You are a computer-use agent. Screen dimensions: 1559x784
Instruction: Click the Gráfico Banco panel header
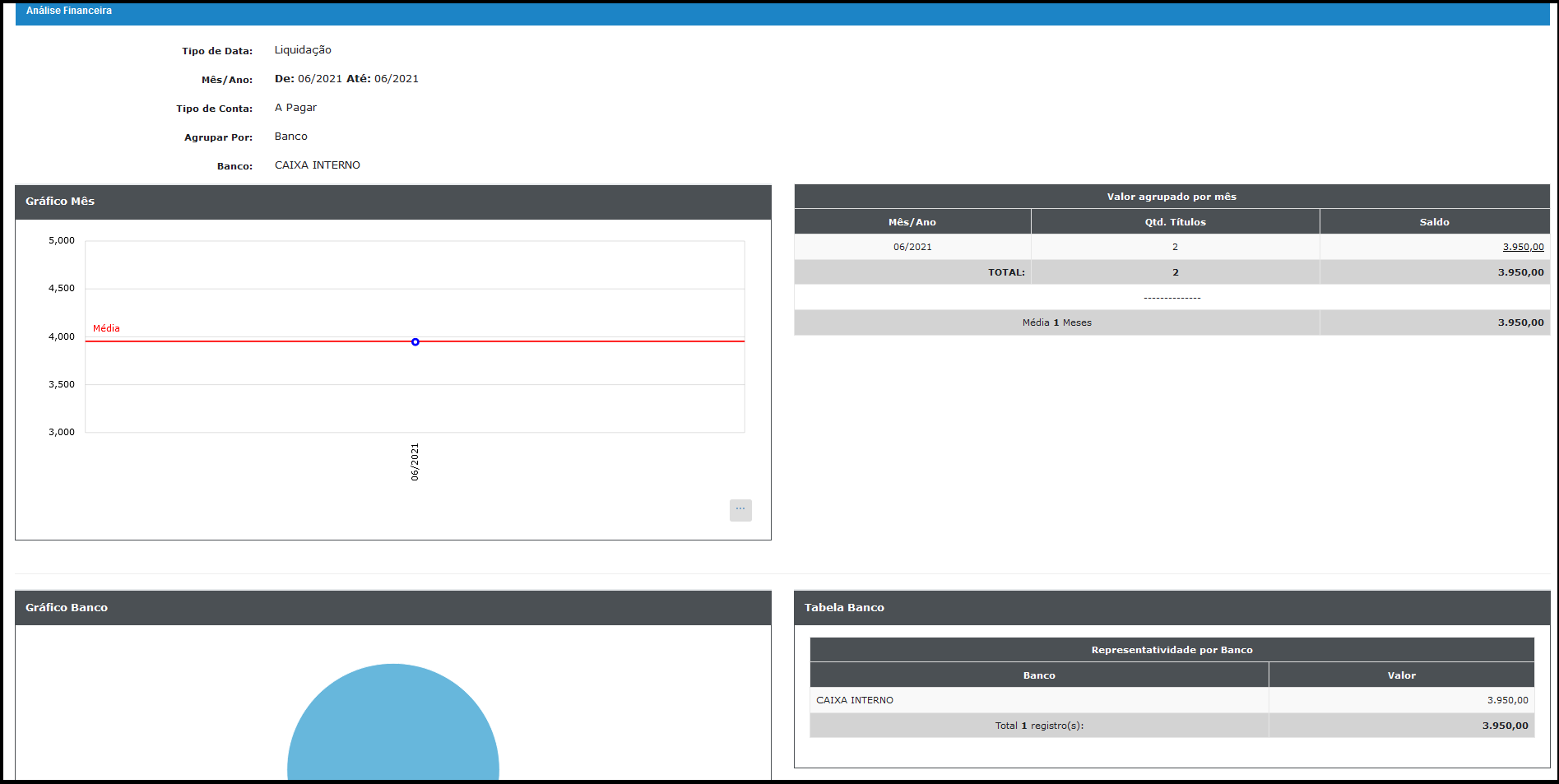(393, 608)
